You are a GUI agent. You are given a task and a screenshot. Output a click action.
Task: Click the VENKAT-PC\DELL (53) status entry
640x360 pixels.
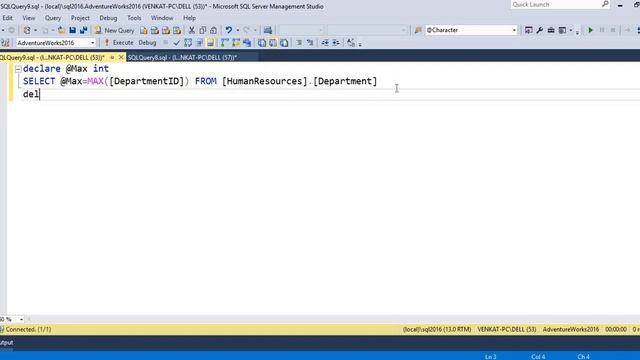507,329
